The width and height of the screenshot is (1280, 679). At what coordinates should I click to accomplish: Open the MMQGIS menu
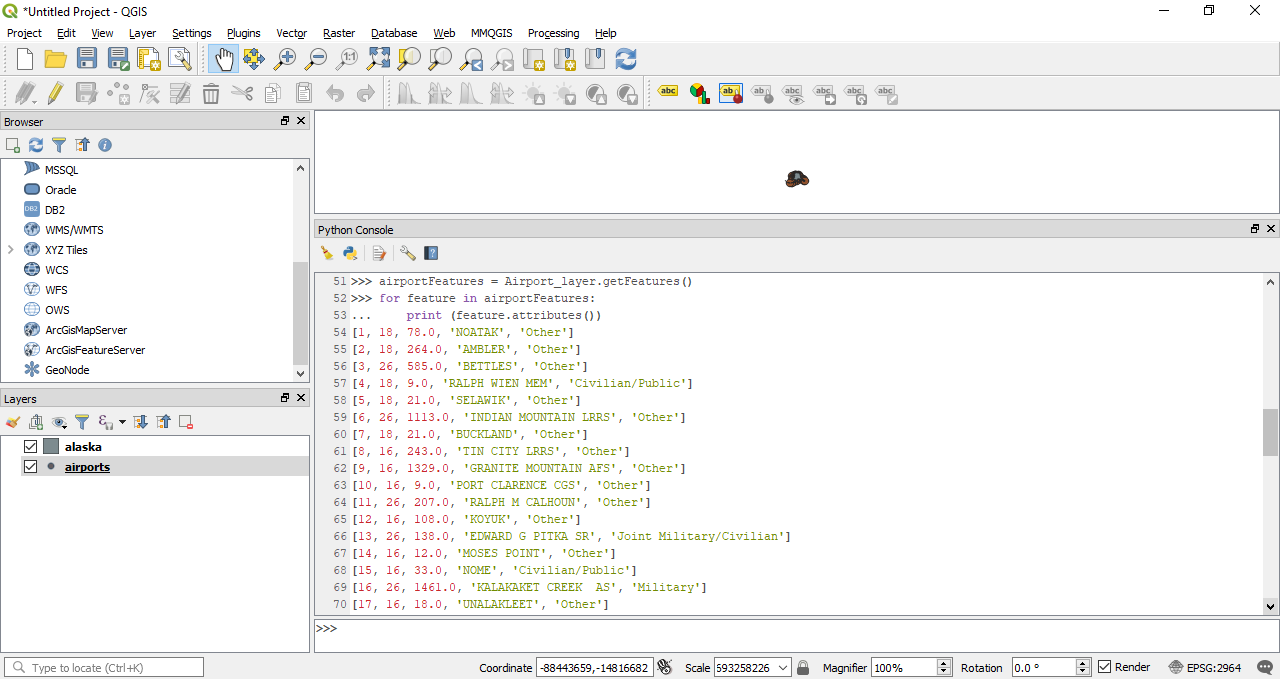[x=491, y=33]
